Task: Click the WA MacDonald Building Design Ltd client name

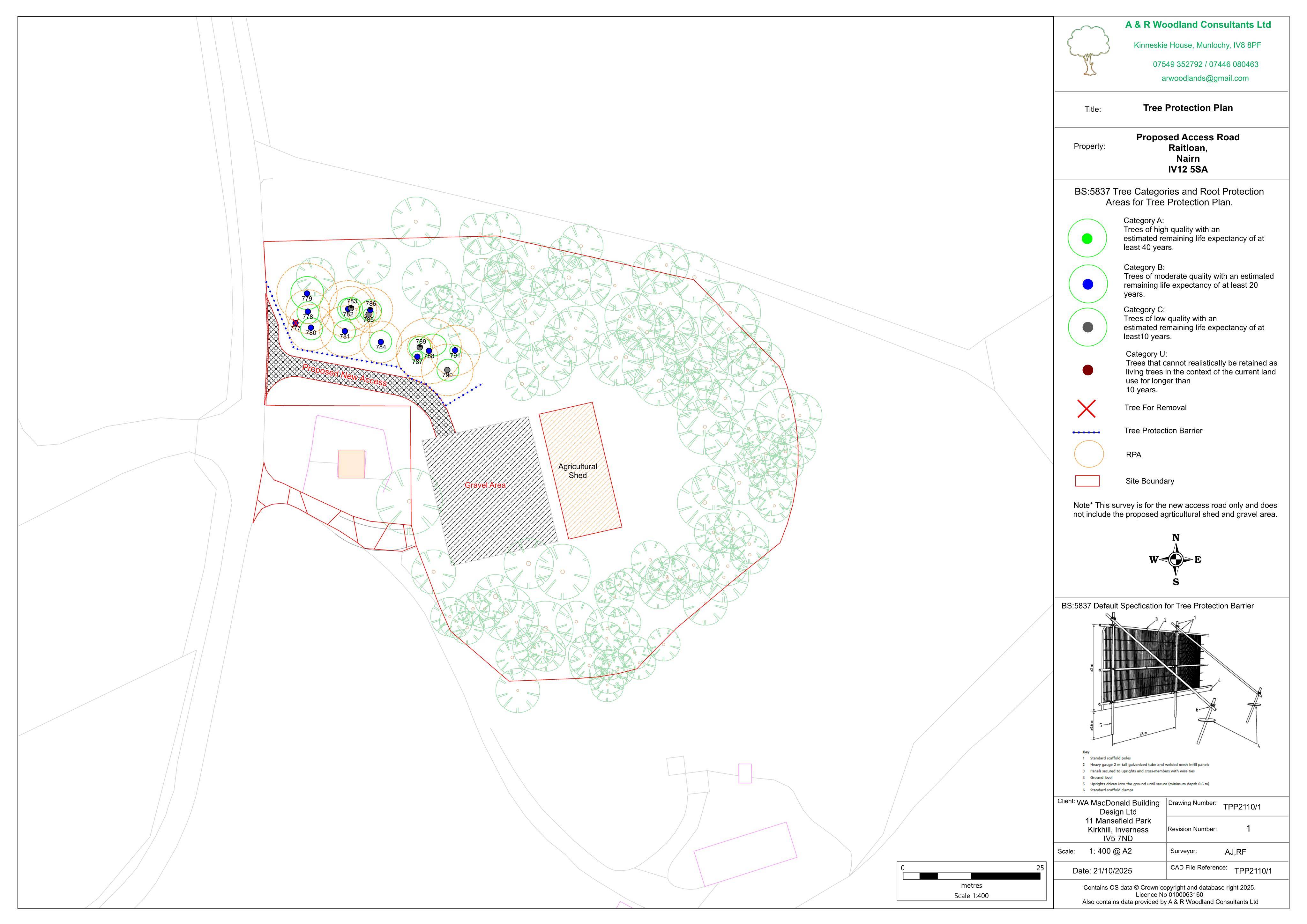Action: coord(1118,807)
